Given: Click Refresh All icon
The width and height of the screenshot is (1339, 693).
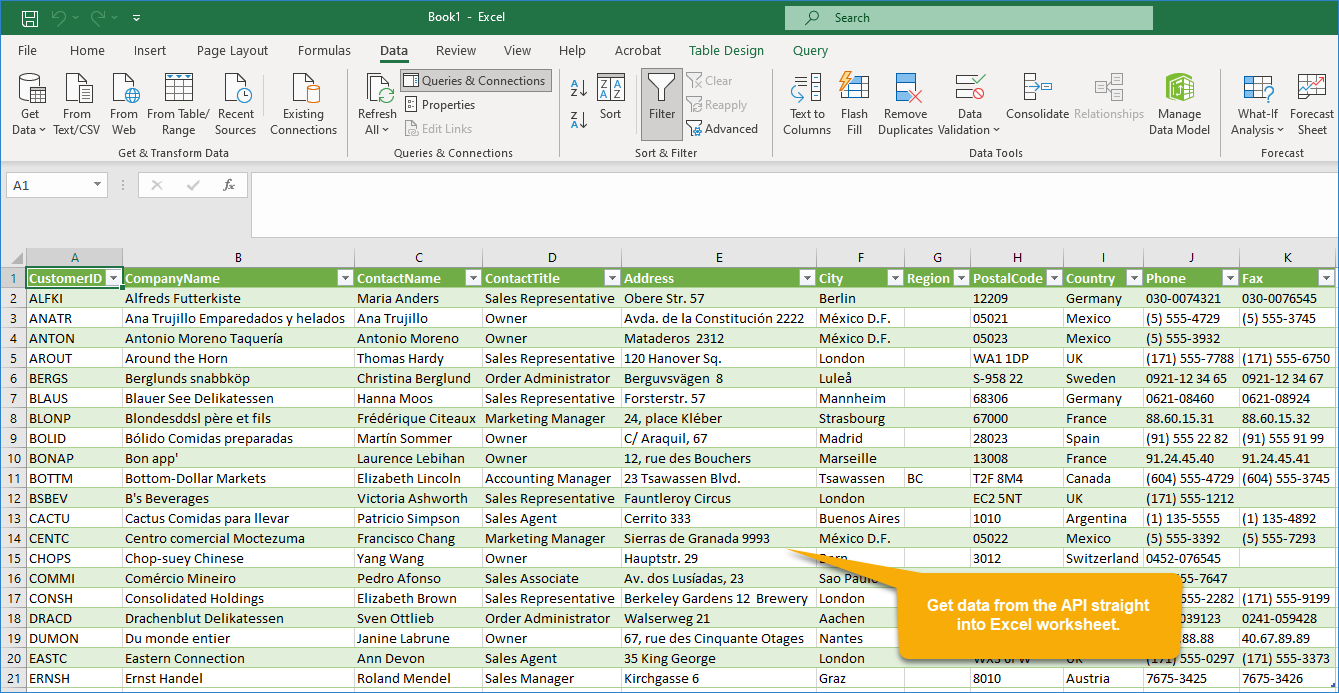Looking at the screenshot, I should pos(378,104).
